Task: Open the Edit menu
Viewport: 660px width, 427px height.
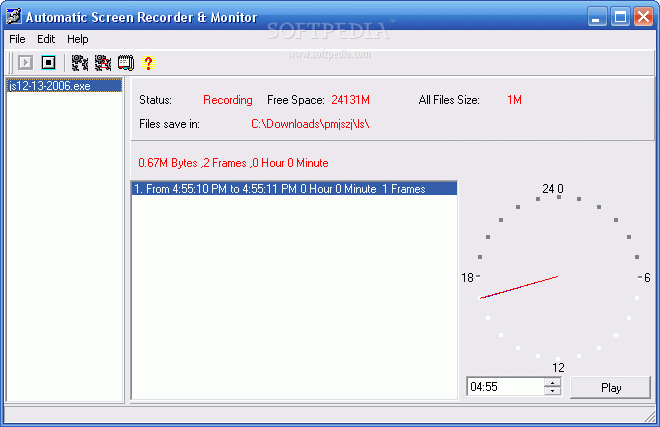Action: pyautogui.click(x=46, y=39)
